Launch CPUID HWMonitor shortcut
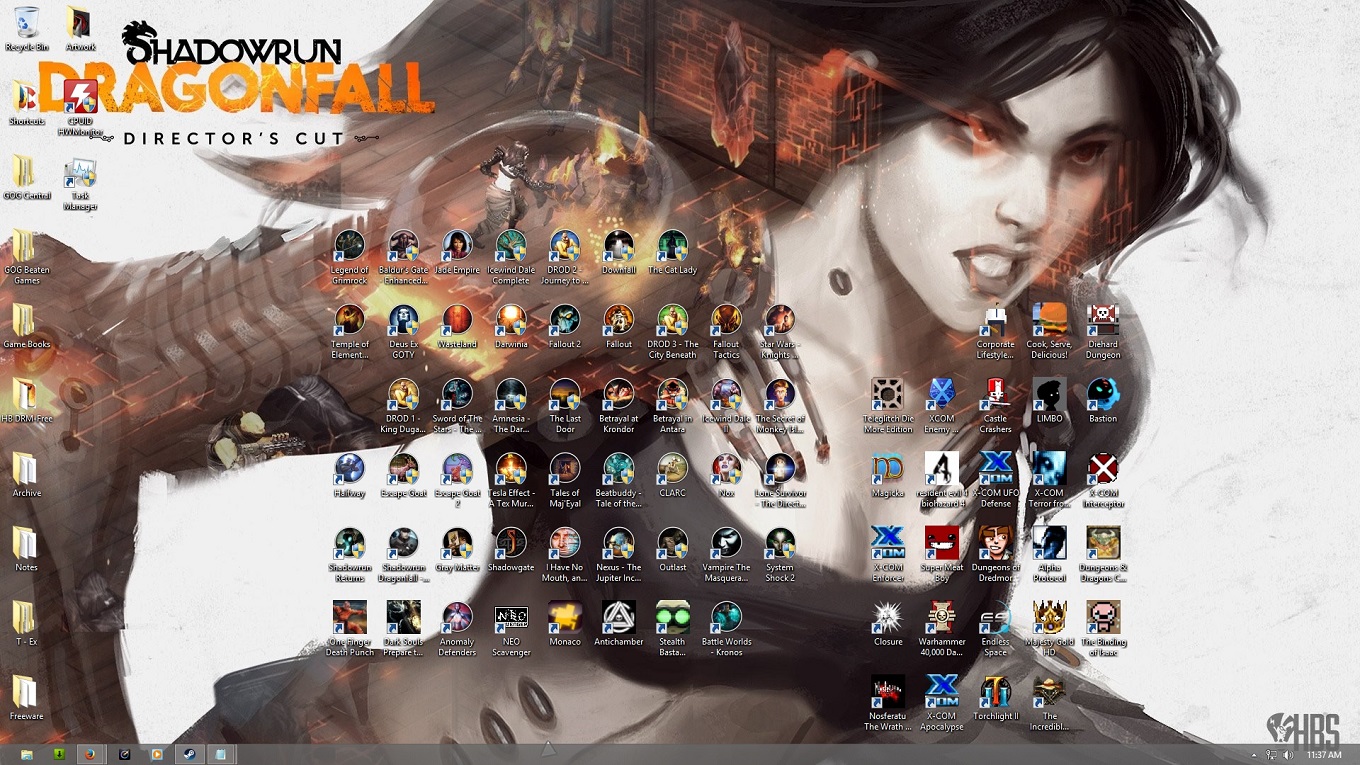 (81, 109)
